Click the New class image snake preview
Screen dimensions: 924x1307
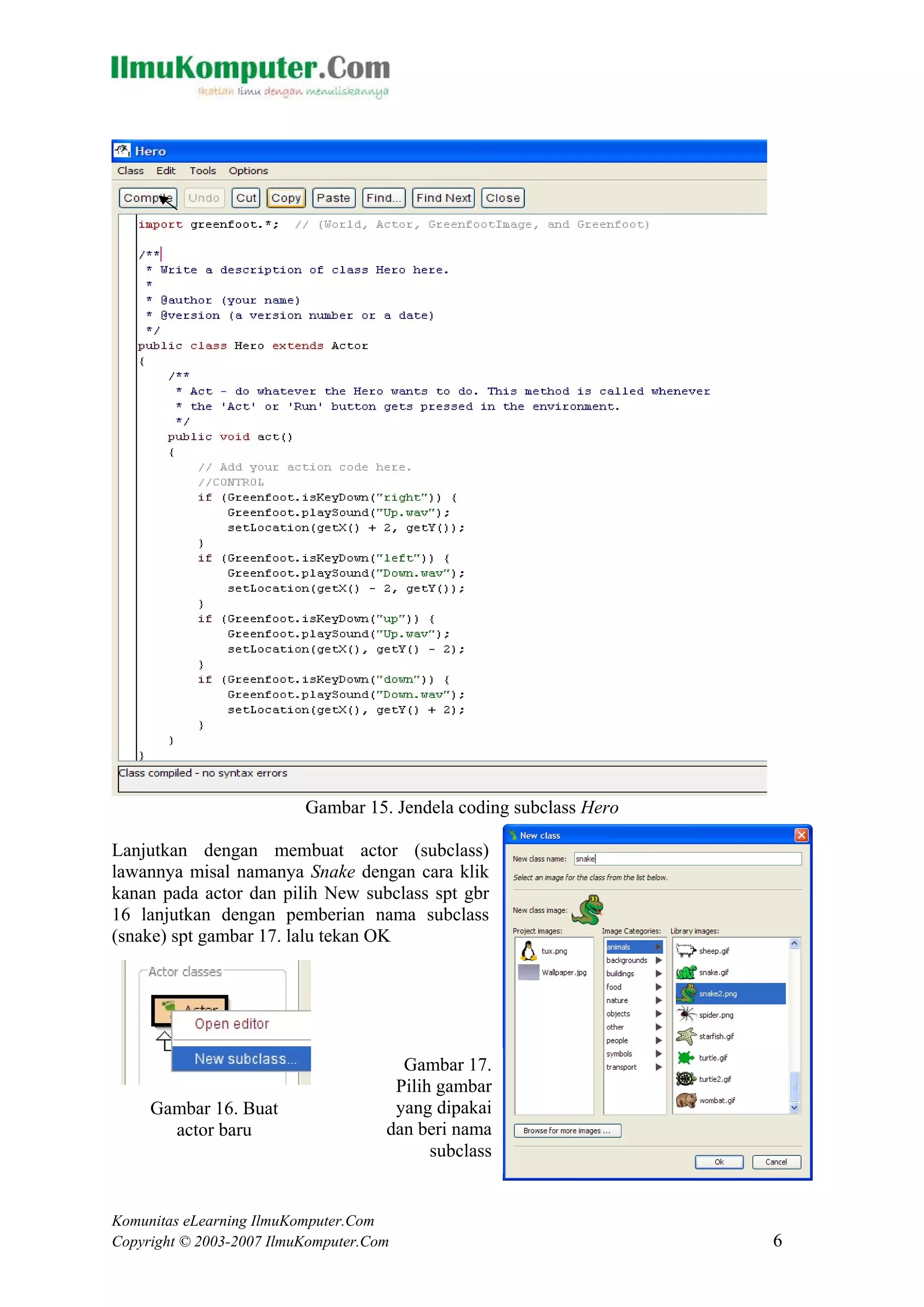587,909
